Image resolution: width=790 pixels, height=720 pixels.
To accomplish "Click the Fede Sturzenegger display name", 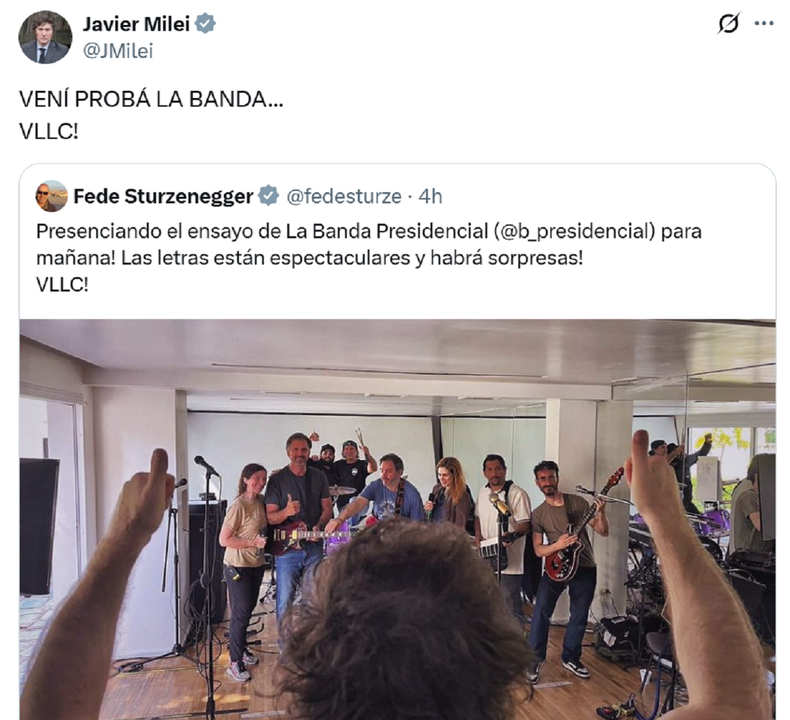I will tap(163, 197).
